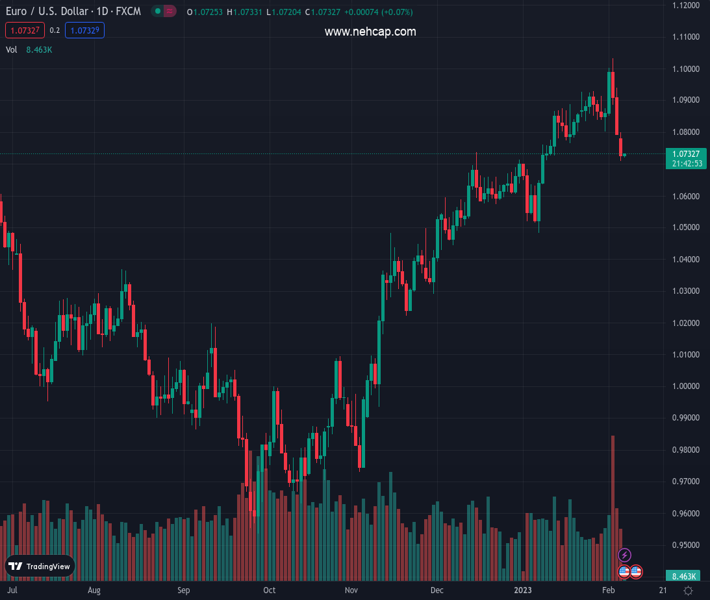Click the volume value 8.463K in legend
Screen dimensions: 710x600
tap(39, 49)
